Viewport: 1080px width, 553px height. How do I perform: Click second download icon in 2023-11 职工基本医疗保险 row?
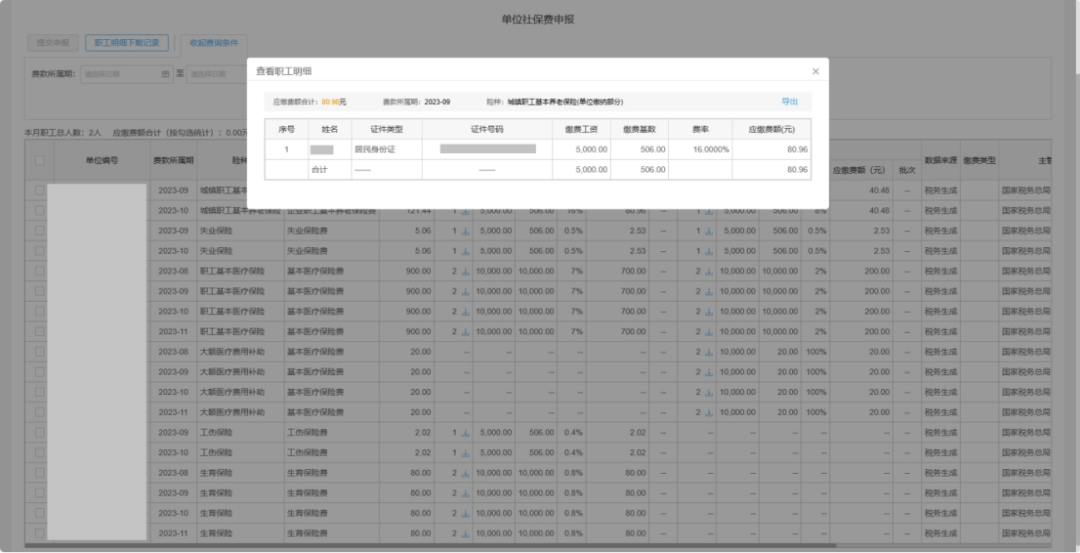(709, 331)
